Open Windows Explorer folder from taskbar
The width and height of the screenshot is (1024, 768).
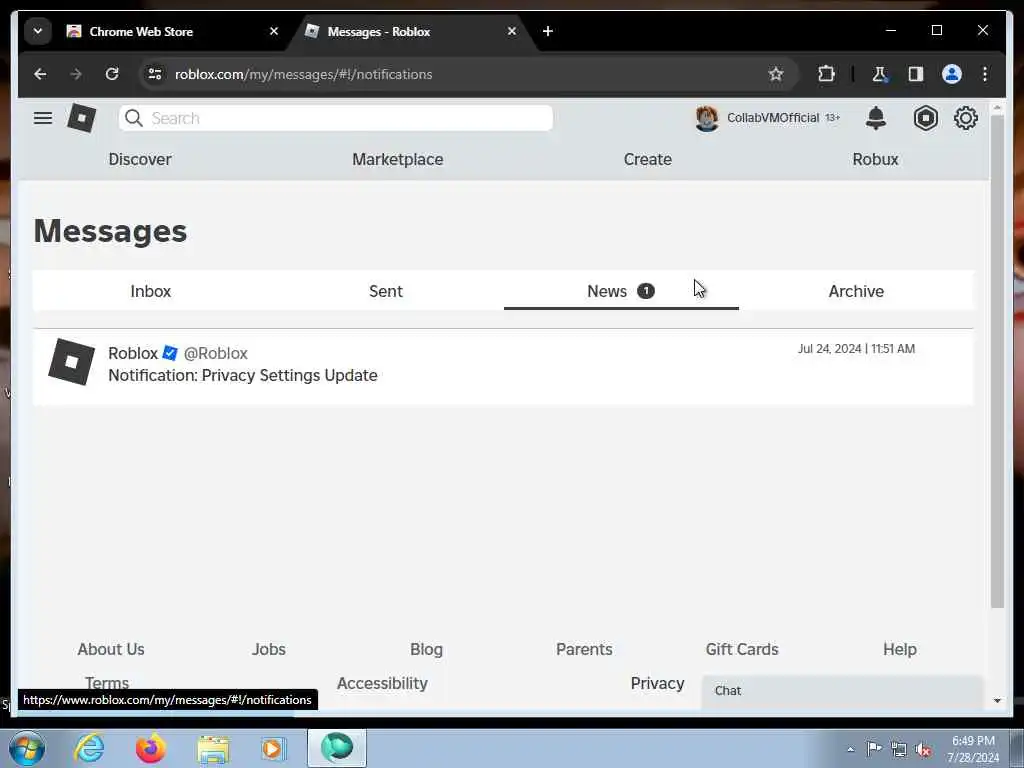(213, 750)
